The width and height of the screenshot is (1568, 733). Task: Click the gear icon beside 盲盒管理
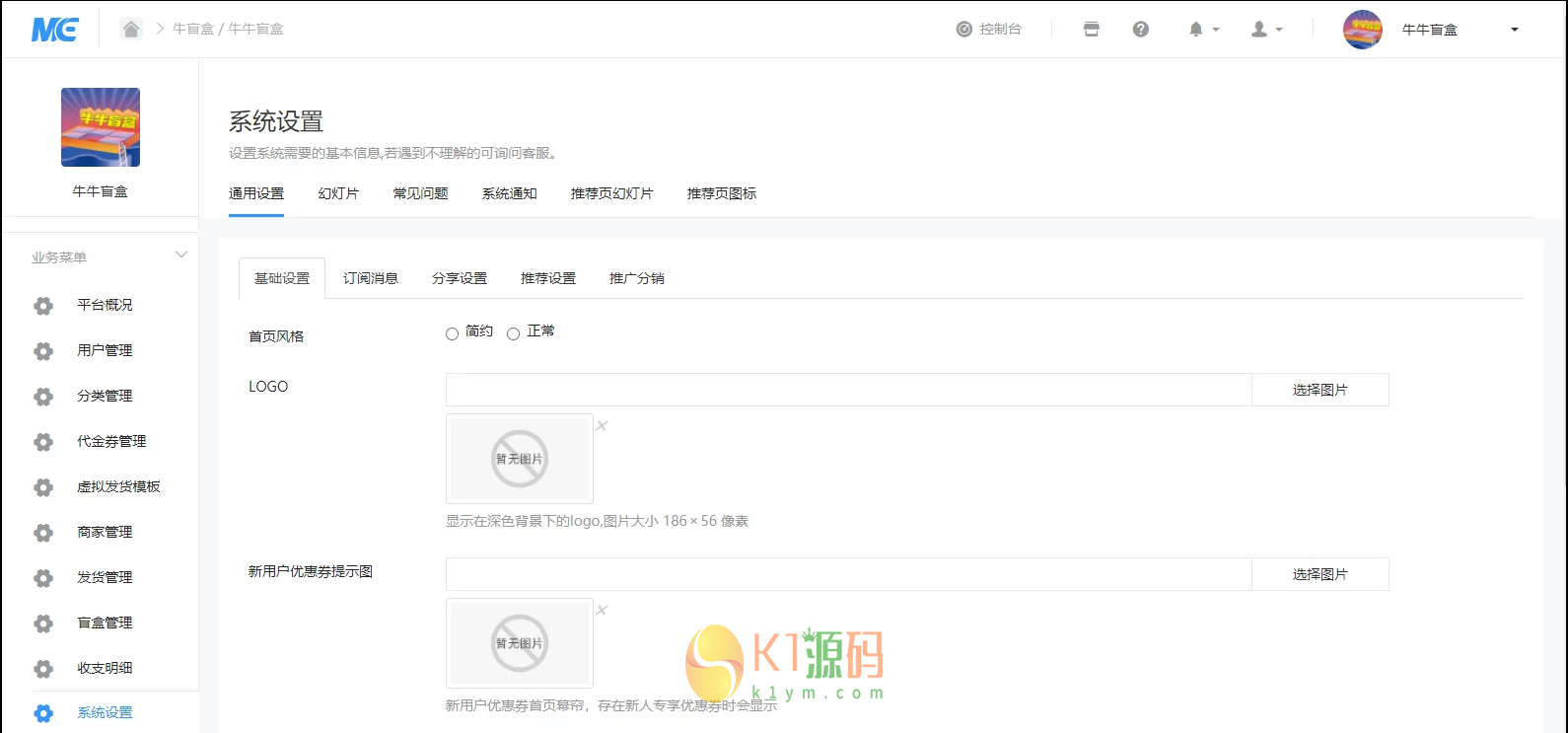tap(43, 623)
